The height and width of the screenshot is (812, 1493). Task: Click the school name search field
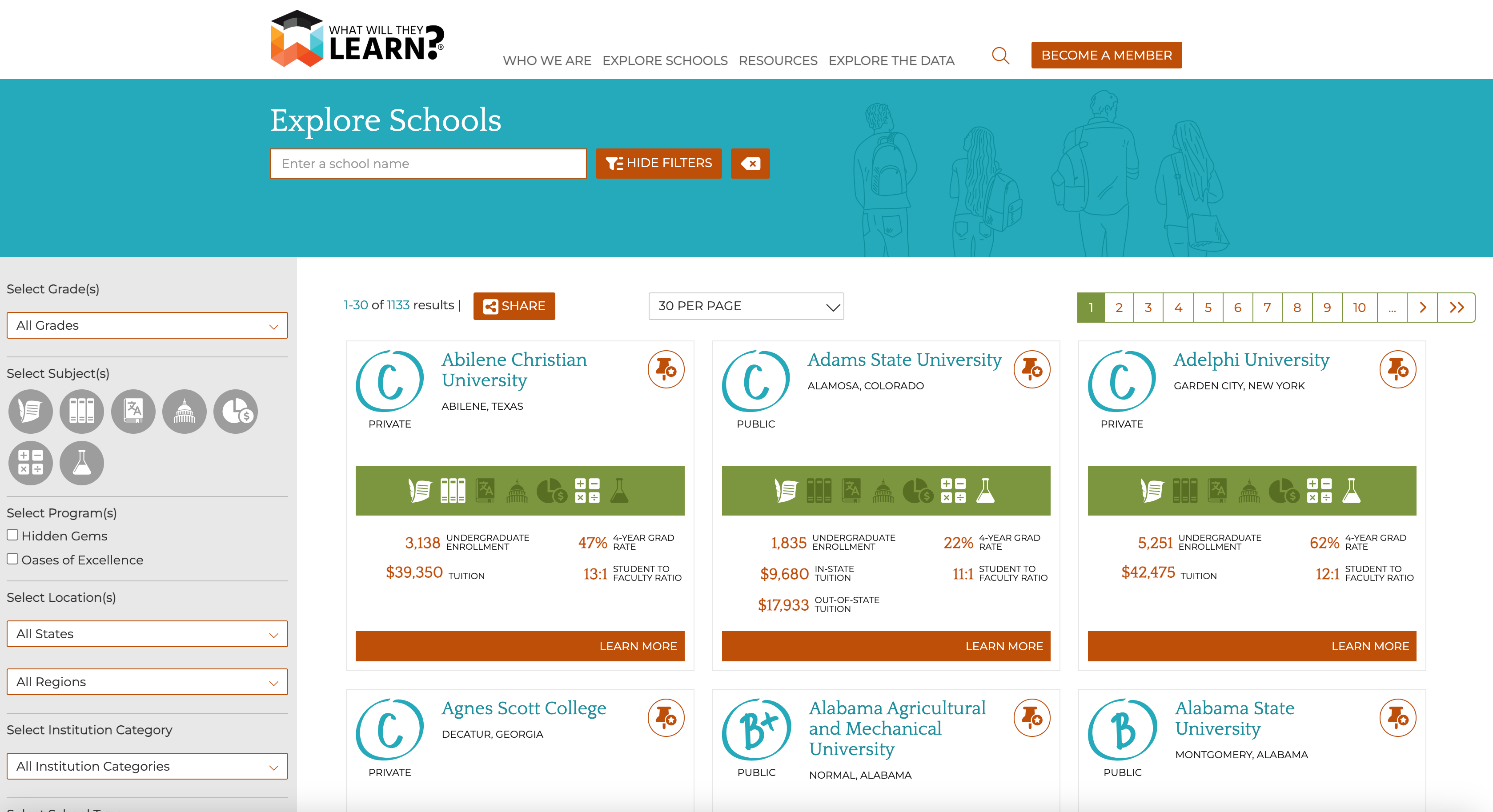(x=428, y=164)
